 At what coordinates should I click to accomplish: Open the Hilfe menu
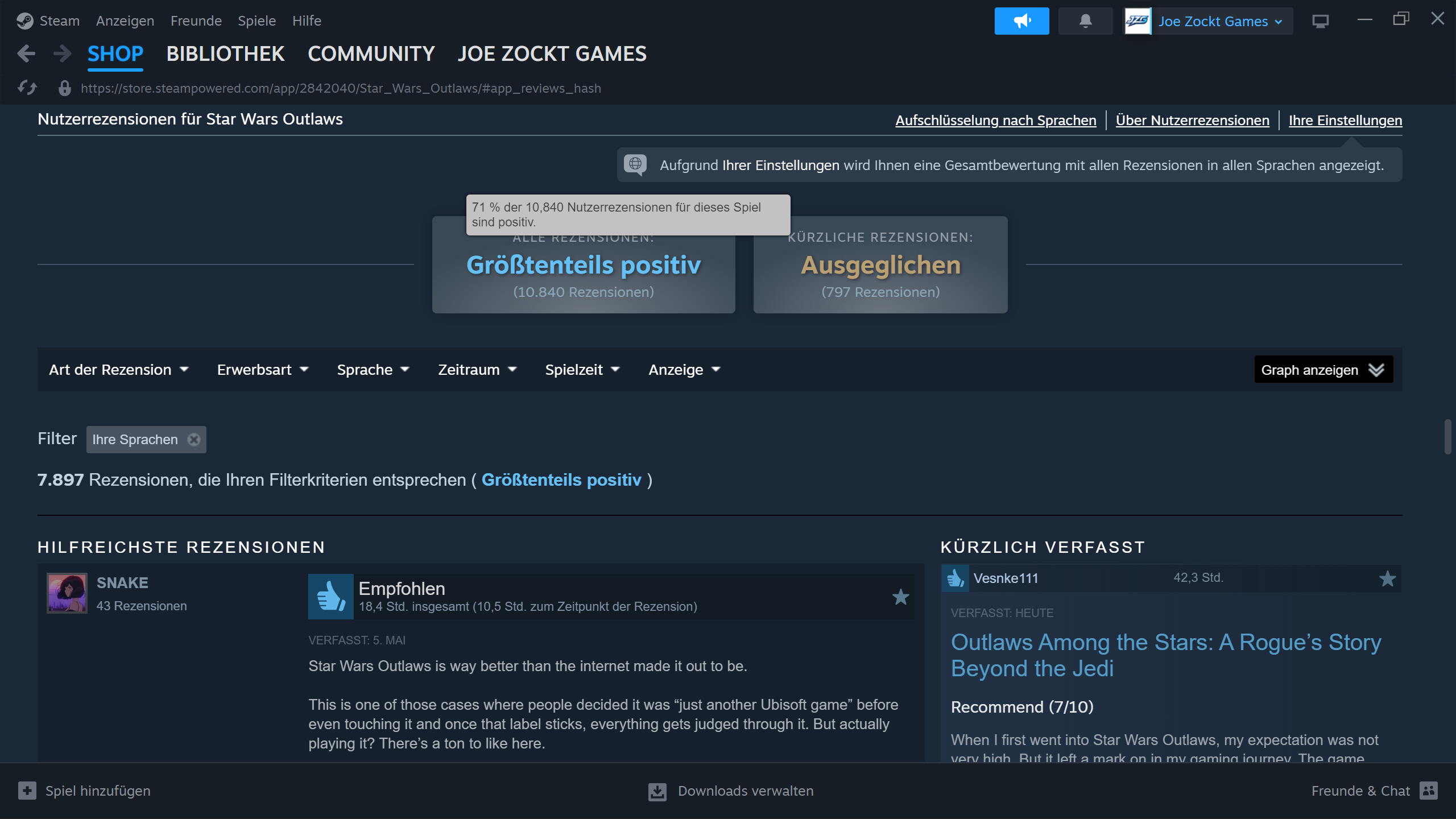307,21
